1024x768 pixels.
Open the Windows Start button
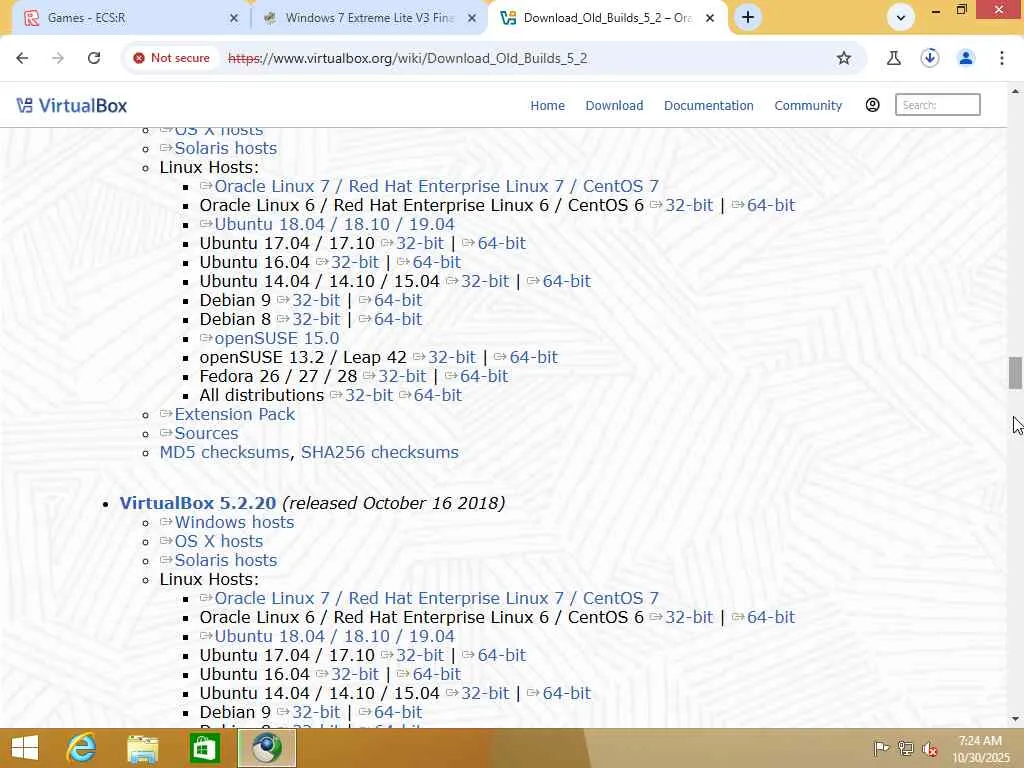pyautogui.click(x=25, y=748)
